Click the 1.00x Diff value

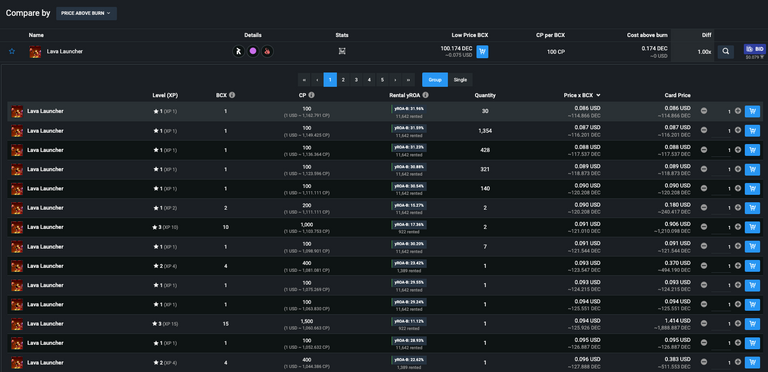[x=704, y=51]
